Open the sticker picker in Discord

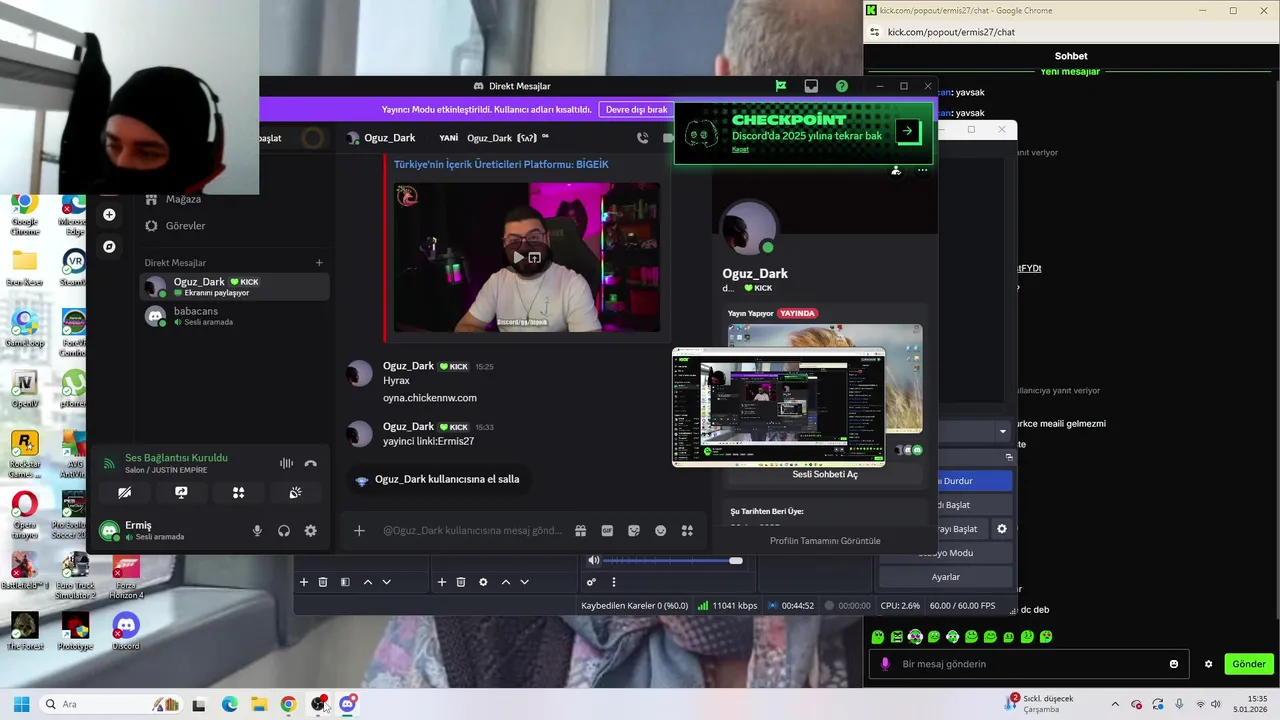tap(634, 530)
